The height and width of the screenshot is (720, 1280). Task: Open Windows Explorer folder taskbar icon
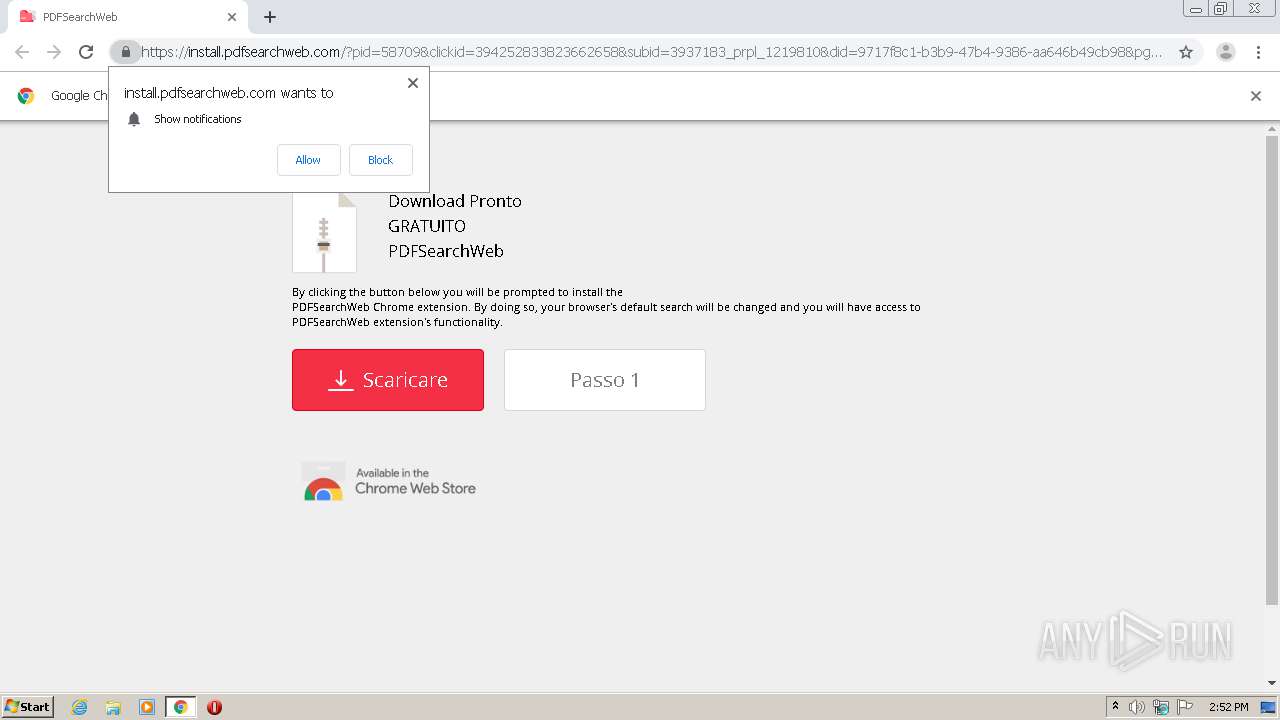tap(113, 707)
